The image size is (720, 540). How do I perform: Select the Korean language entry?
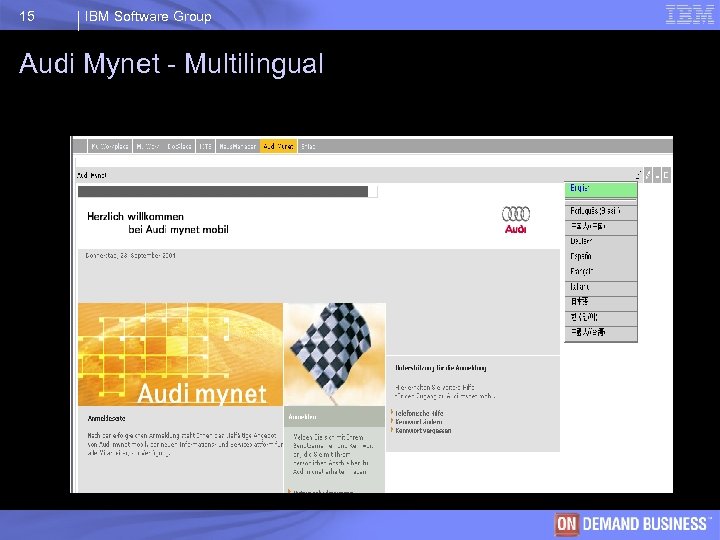tap(601, 318)
